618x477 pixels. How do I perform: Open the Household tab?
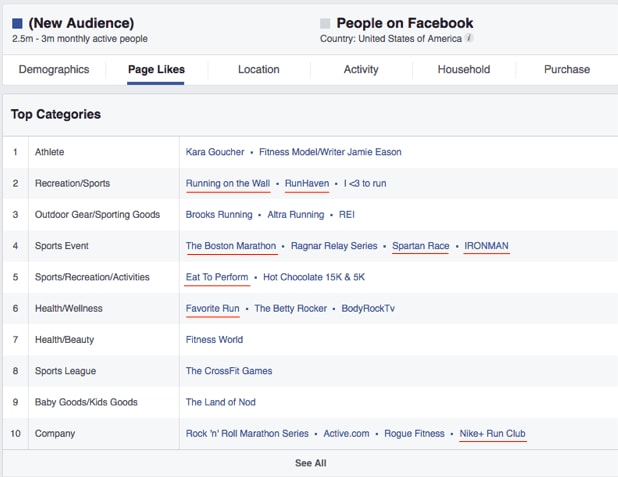tap(464, 69)
